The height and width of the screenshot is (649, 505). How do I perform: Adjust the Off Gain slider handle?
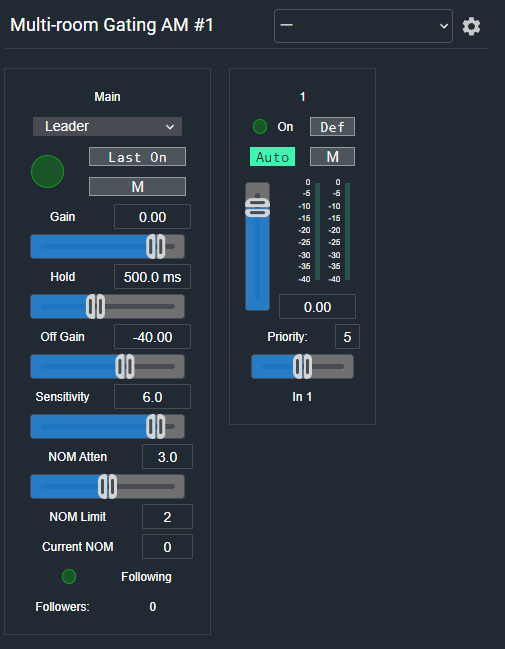125,367
